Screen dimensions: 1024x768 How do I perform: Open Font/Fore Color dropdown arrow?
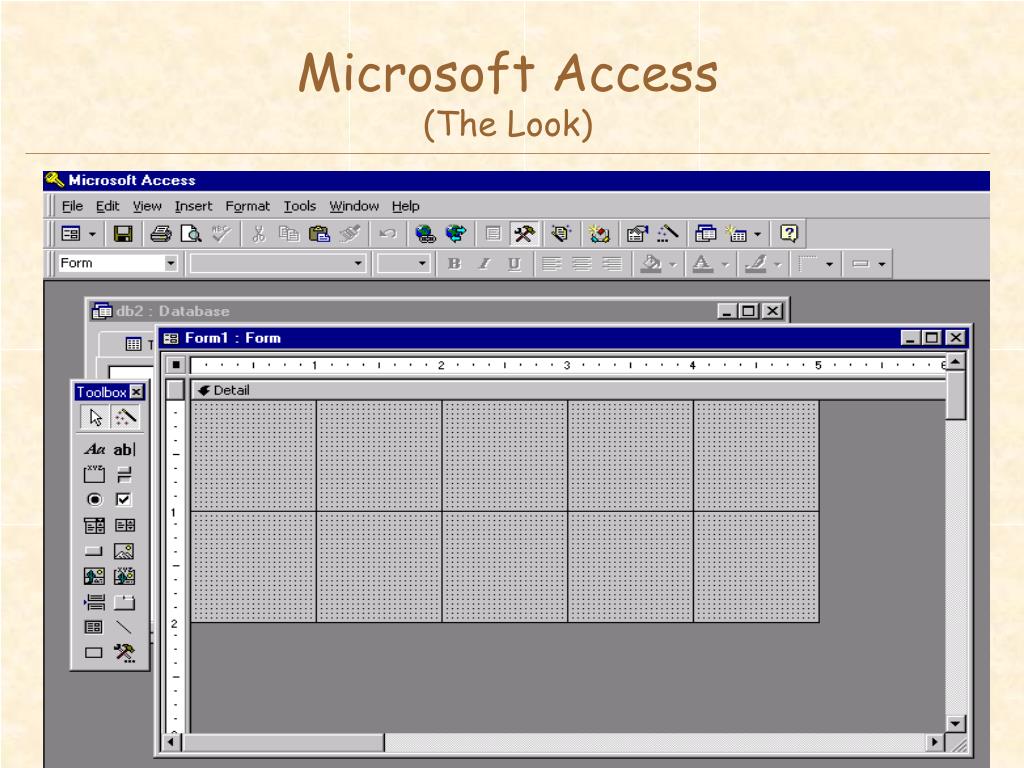tap(725, 264)
